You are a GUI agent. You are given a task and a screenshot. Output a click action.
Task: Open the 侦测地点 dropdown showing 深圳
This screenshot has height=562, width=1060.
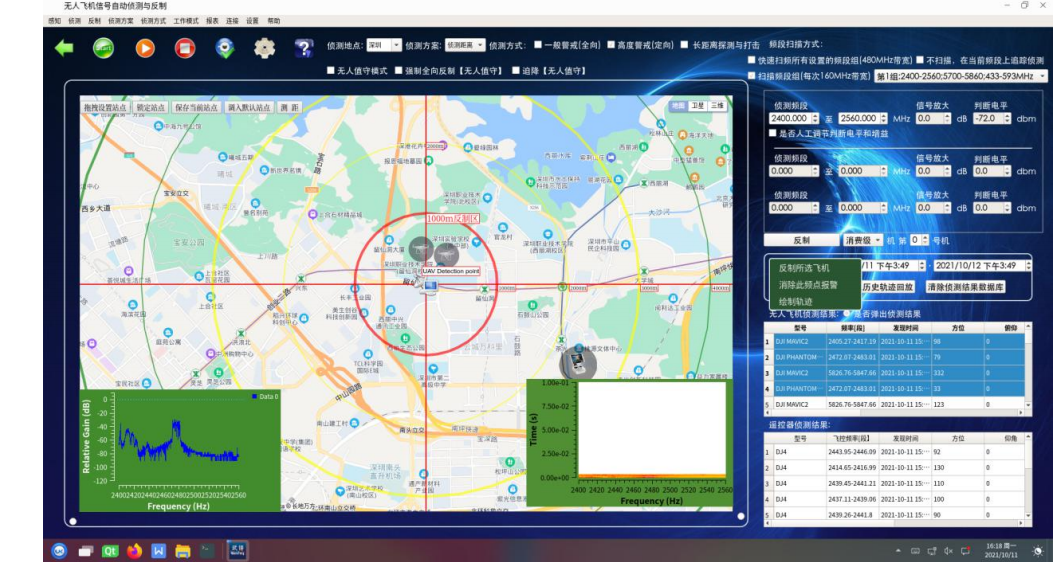(x=384, y=45)
